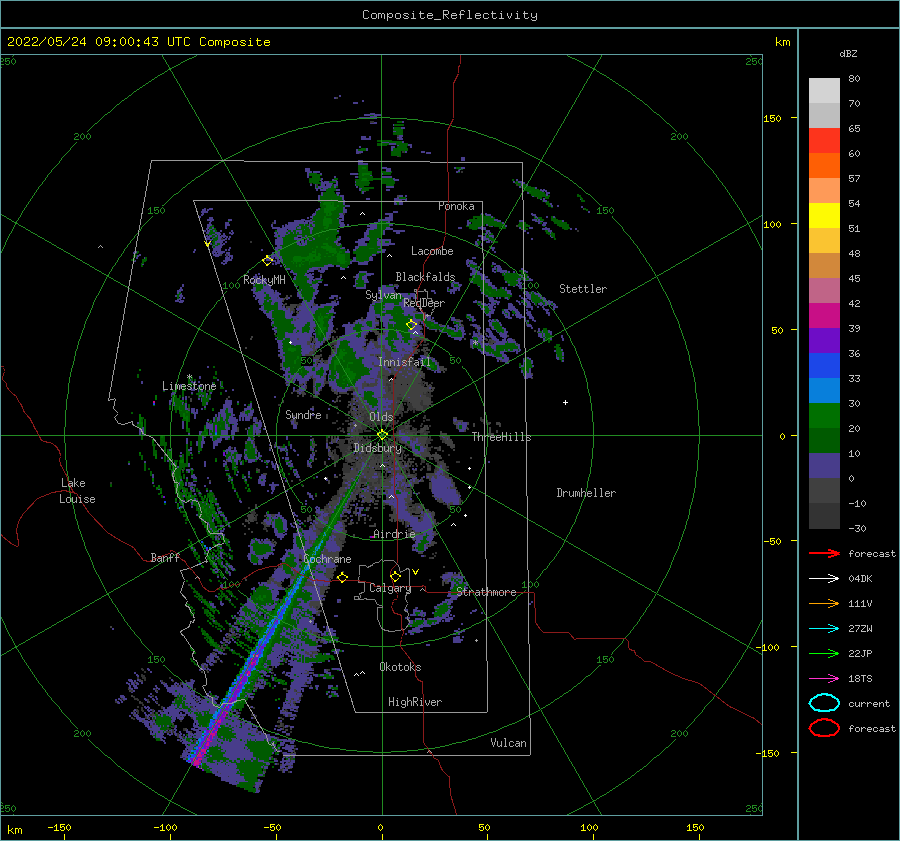Click the RockyMH label

click(264, 280)
